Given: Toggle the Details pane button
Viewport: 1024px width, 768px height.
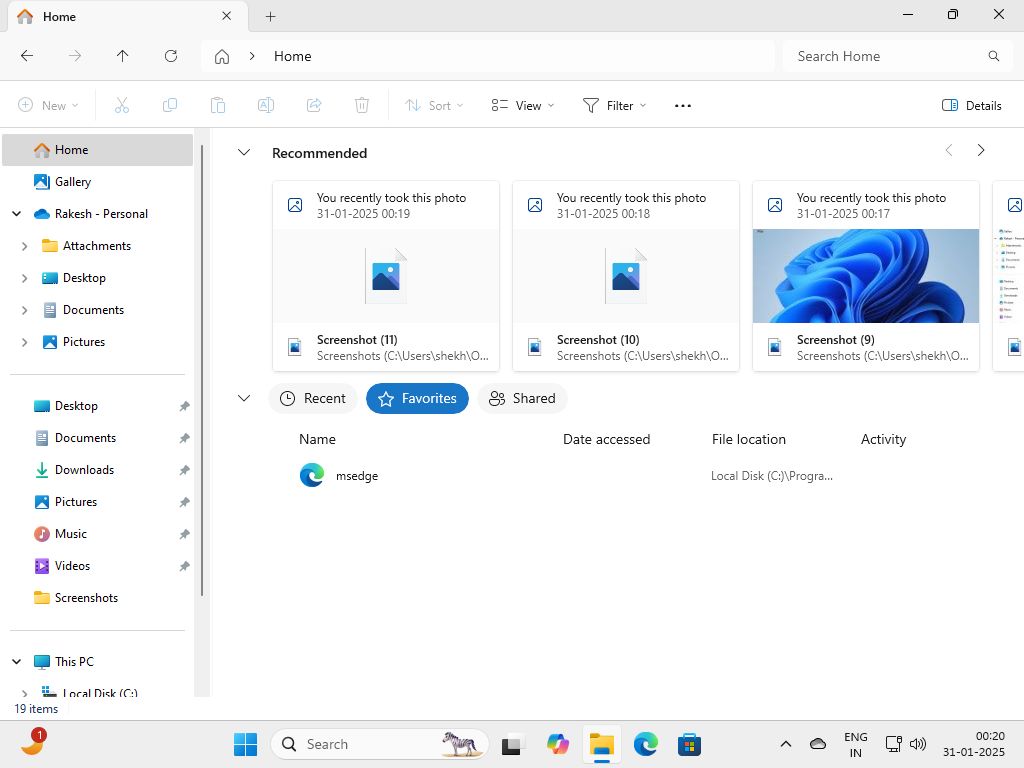Looking at the screenshot, I should point(972,105).
